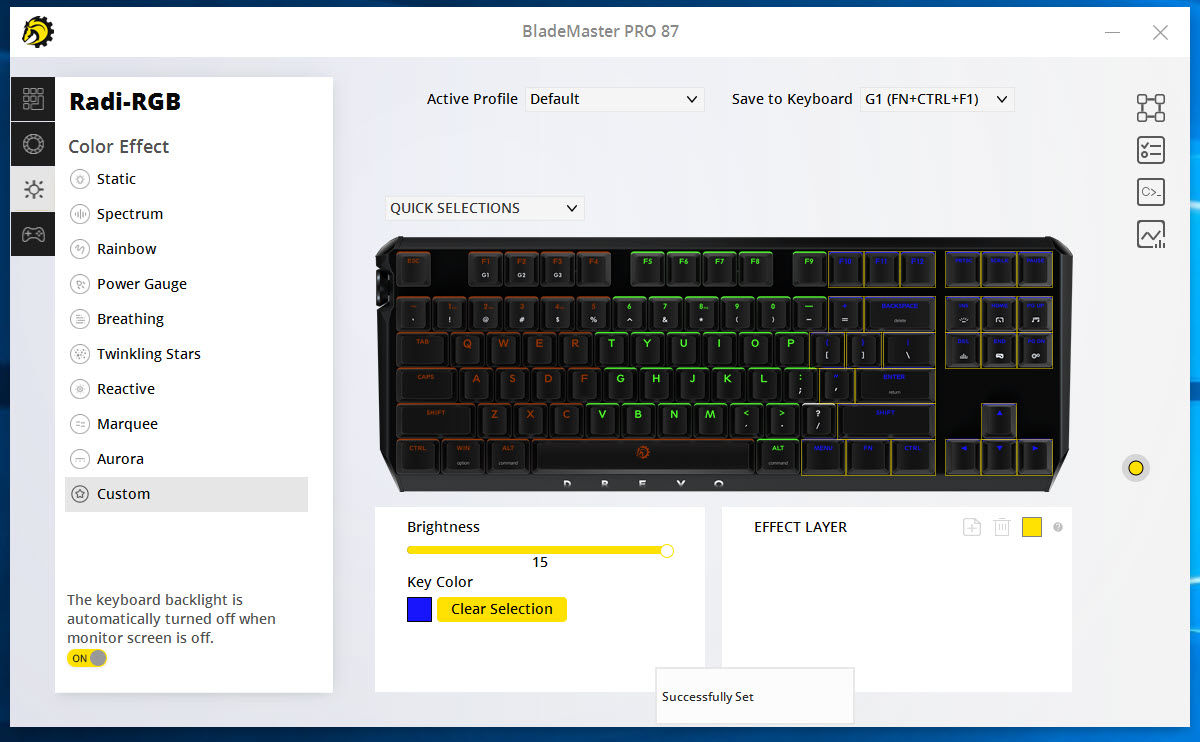Viewport: 1200px width, 742px height.
Task: Click the Effect Layer help icon
Action: click(1058, 527)
